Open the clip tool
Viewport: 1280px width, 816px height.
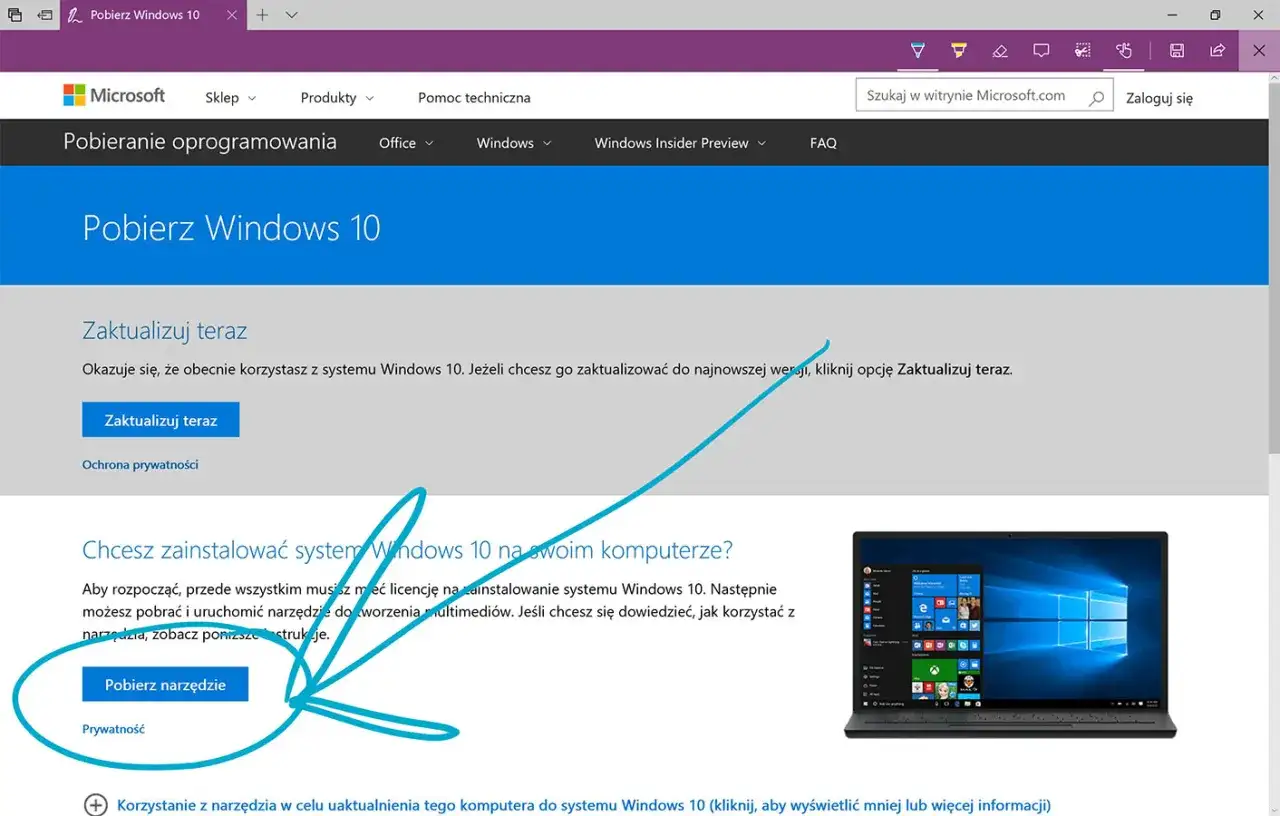(x=1082, y=50)
